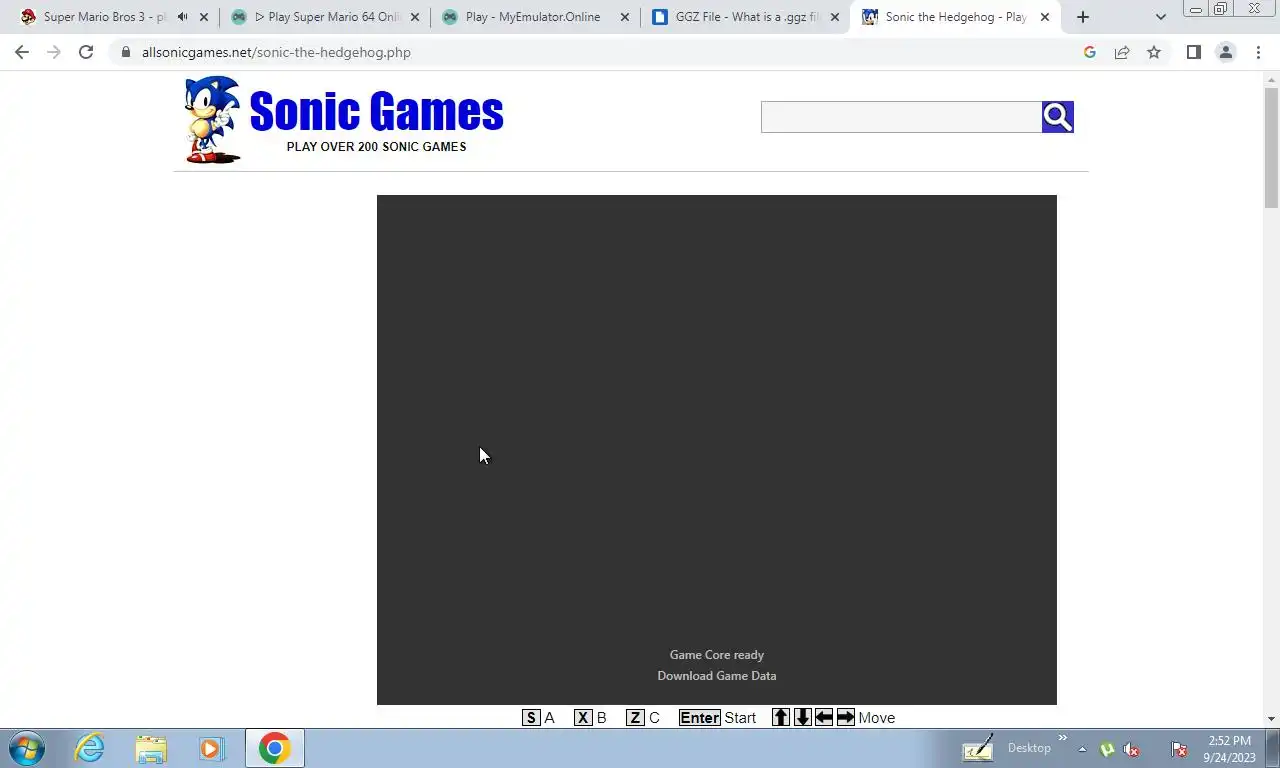Click the magnifier search button

point(1057,117)
